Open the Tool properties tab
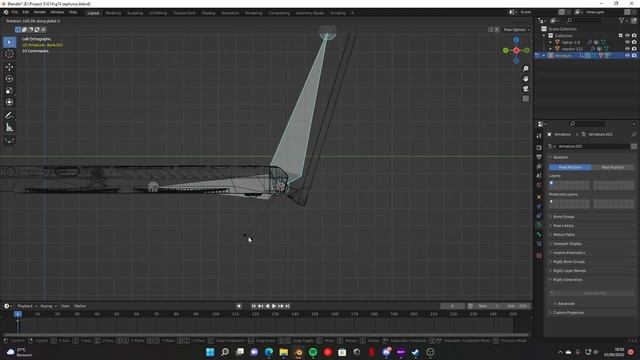Viewport: 640px width, 360px height. tap(539, 136)
